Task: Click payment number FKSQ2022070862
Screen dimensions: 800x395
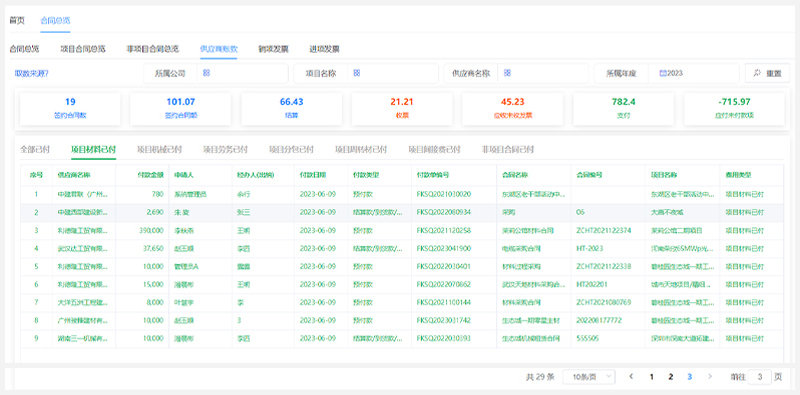Action: click(443, 284)
